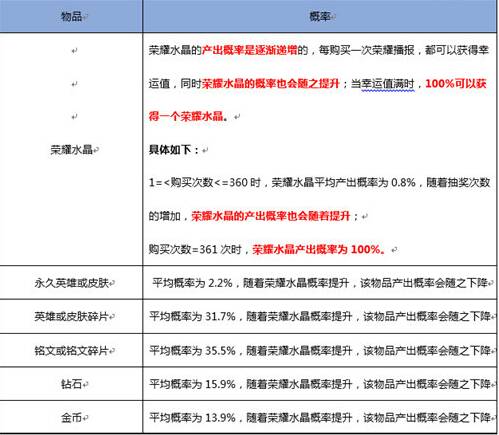This screenshot has height=435, width=499.
Task: Click the 13.9% average probability cell
Action: tap(320, 417)
